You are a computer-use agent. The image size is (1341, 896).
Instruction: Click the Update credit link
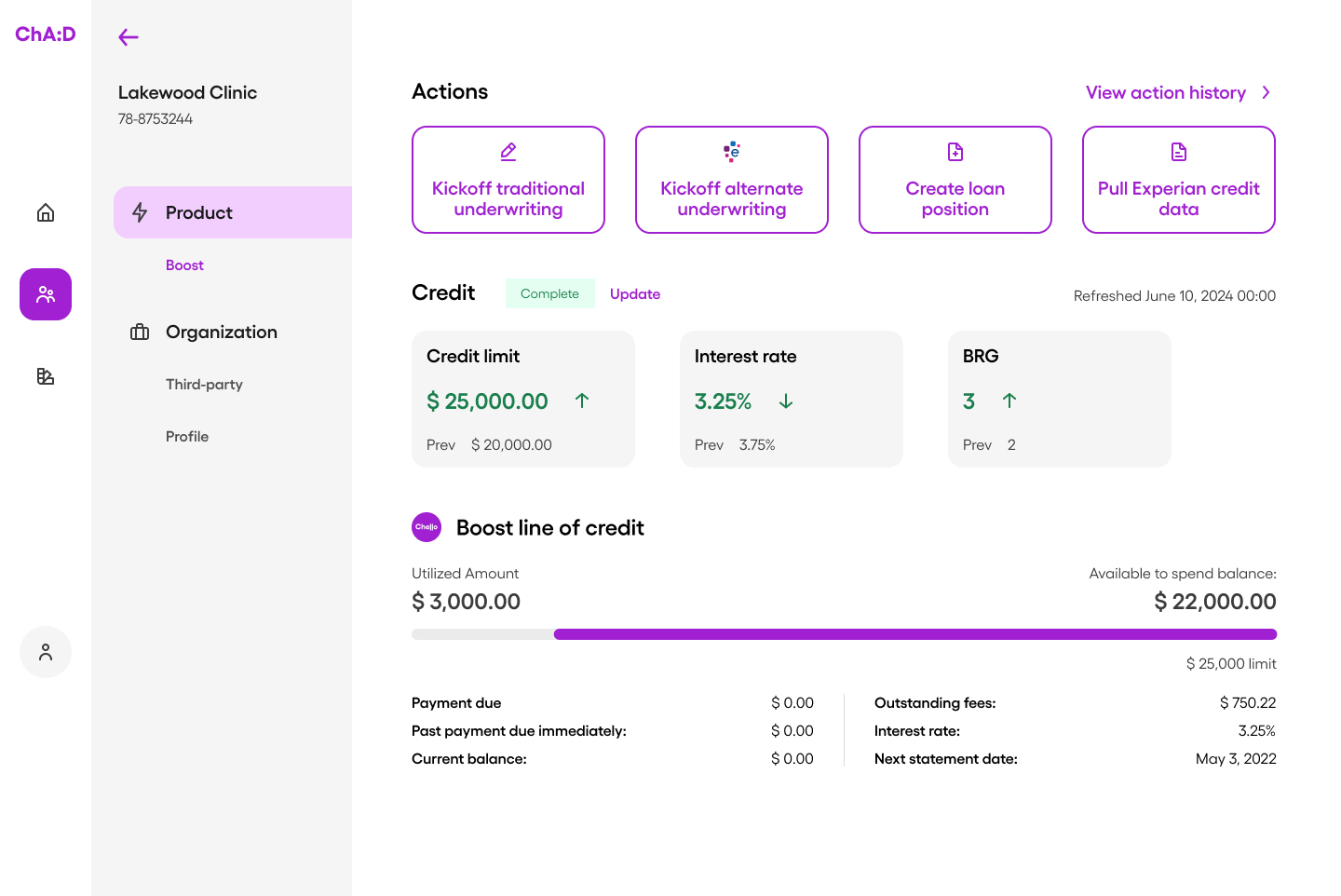tap(635, 294)
